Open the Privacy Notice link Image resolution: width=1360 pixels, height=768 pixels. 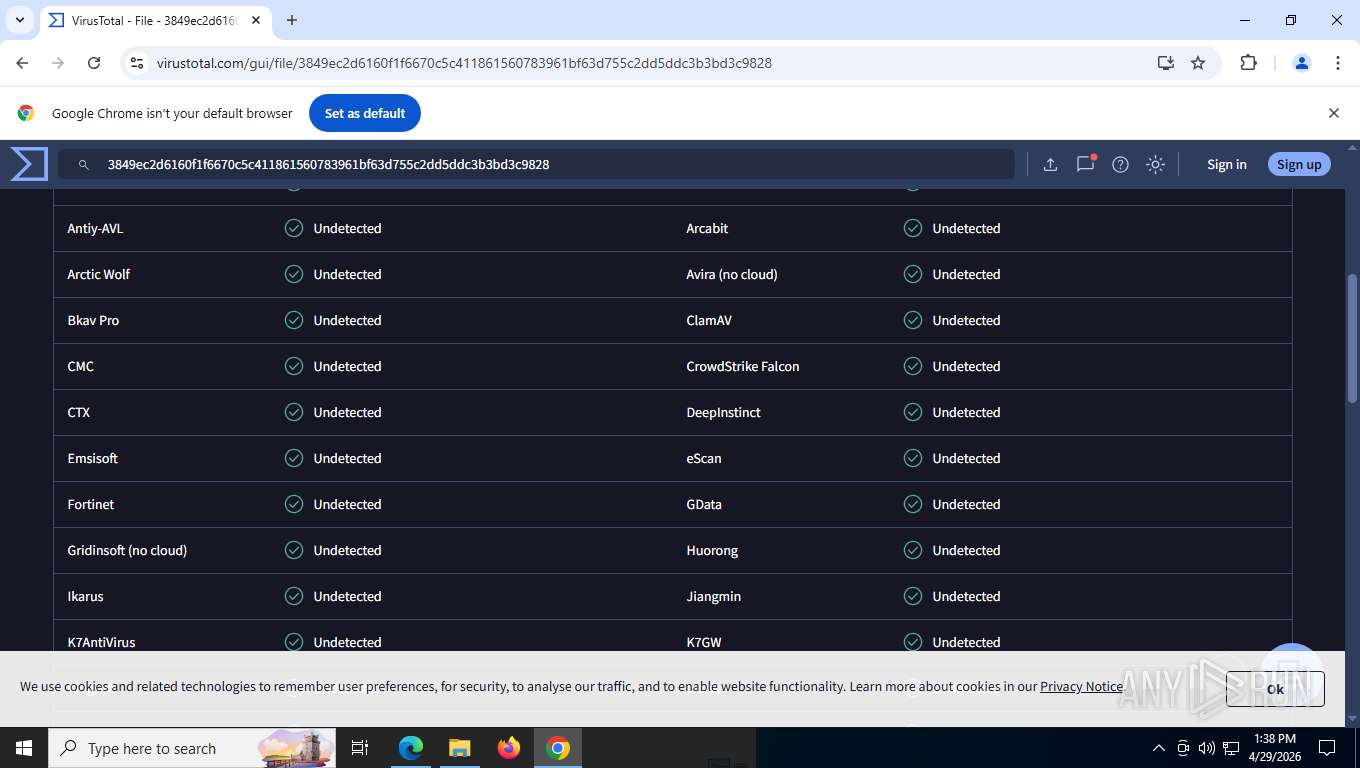coord(1081,686)
